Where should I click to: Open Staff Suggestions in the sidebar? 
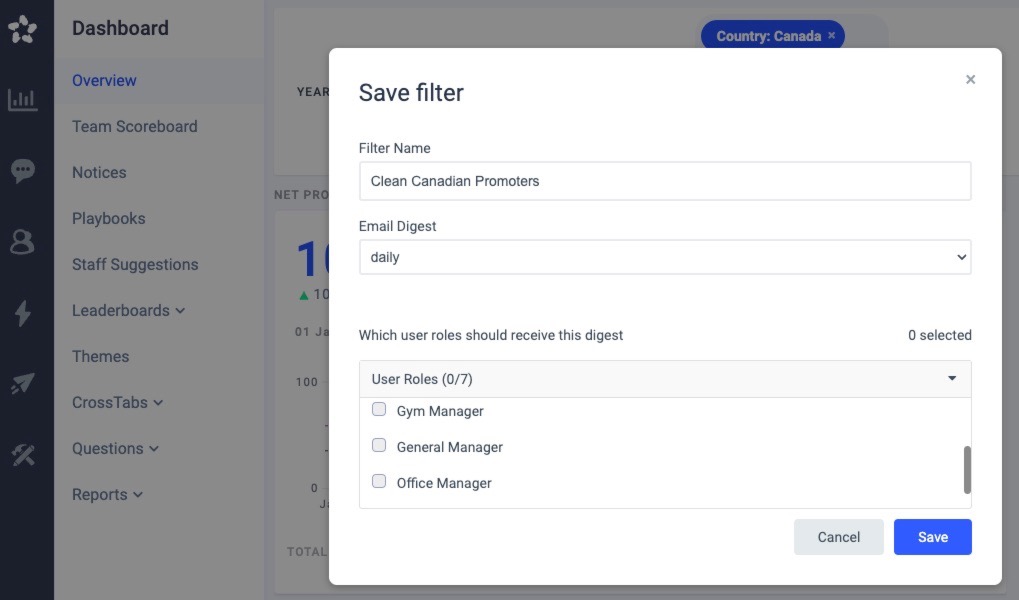134,264
